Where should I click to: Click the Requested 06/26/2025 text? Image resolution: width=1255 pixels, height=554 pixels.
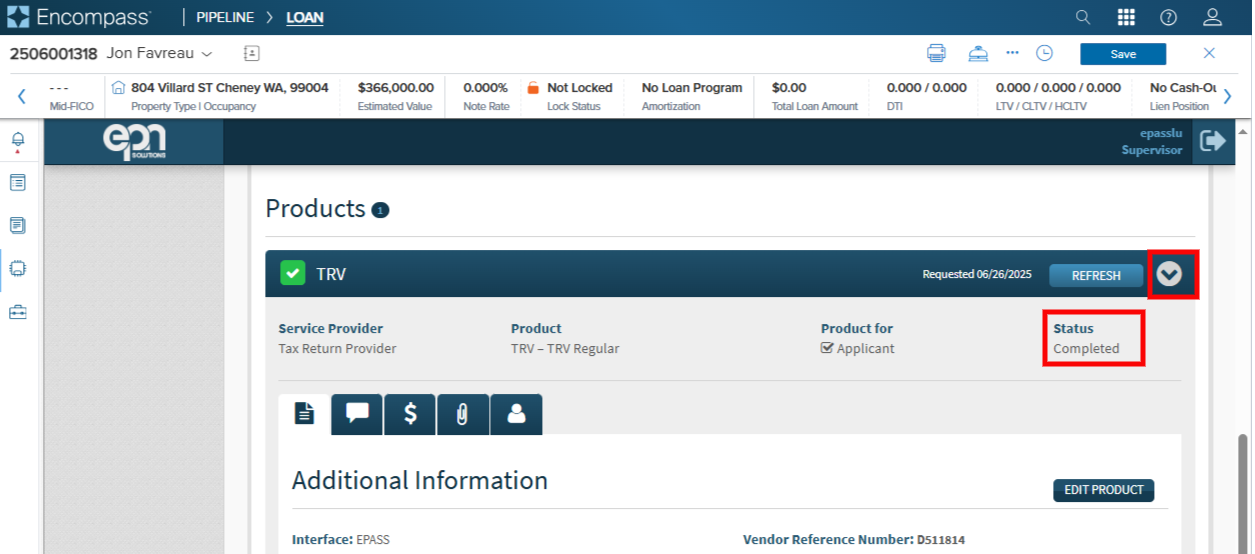coord(977,274)
